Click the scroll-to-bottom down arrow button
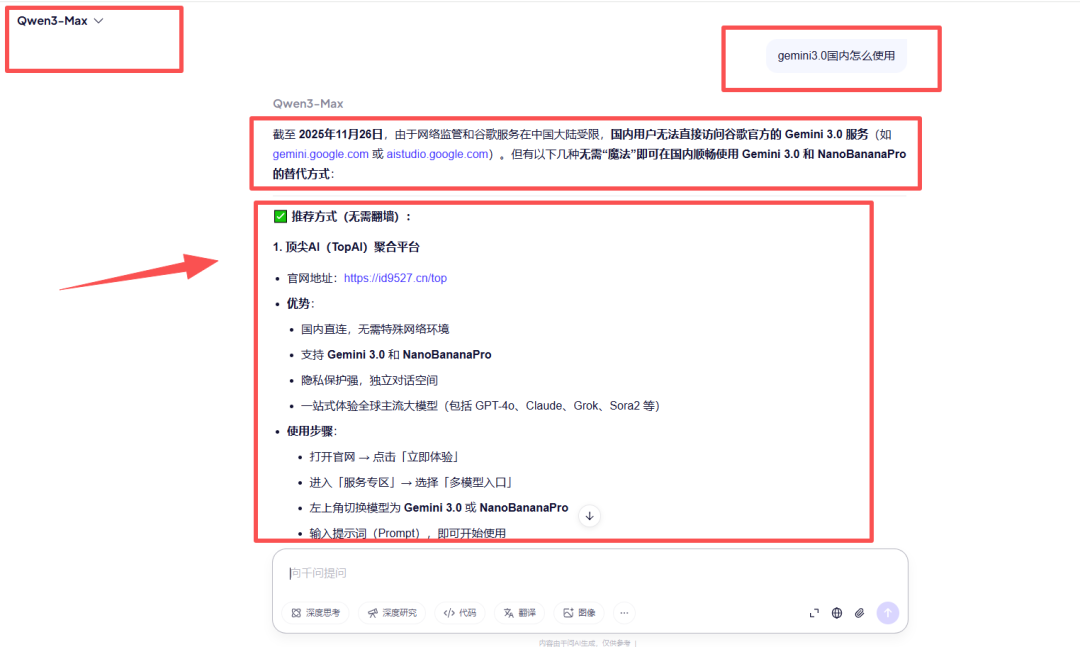Screen dimensions: 1080x647 click(x=590, y=515)
